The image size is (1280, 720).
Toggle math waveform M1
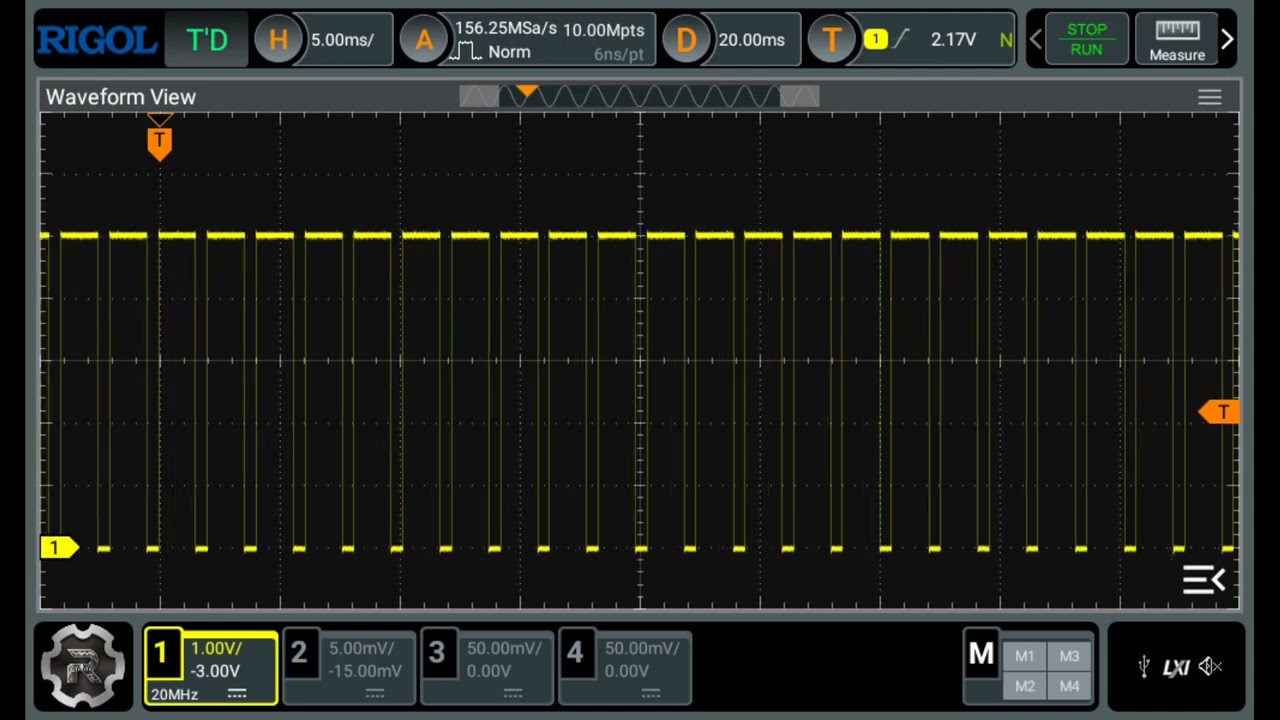pos(1024,655)
